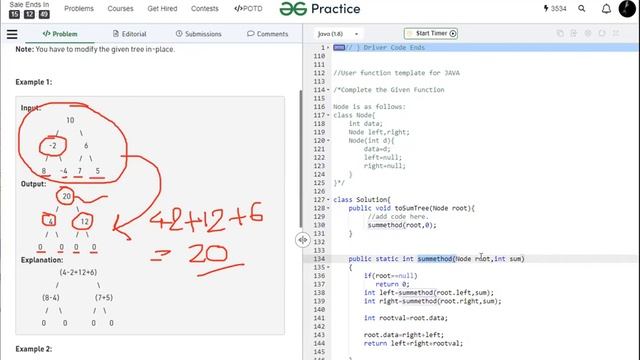Click the problem panel vertical scrollbar
Viewport: 640px width, 360px height.
301,159
